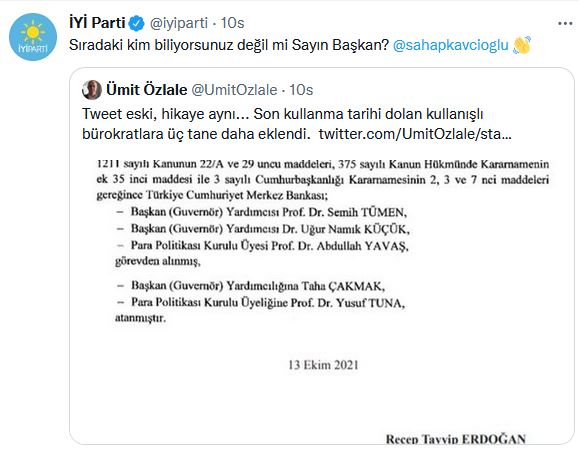Viewport: 579px width, 456px height.
Task: Open the quoted tweet's 10s timestamp
Action: click(301, 90)
